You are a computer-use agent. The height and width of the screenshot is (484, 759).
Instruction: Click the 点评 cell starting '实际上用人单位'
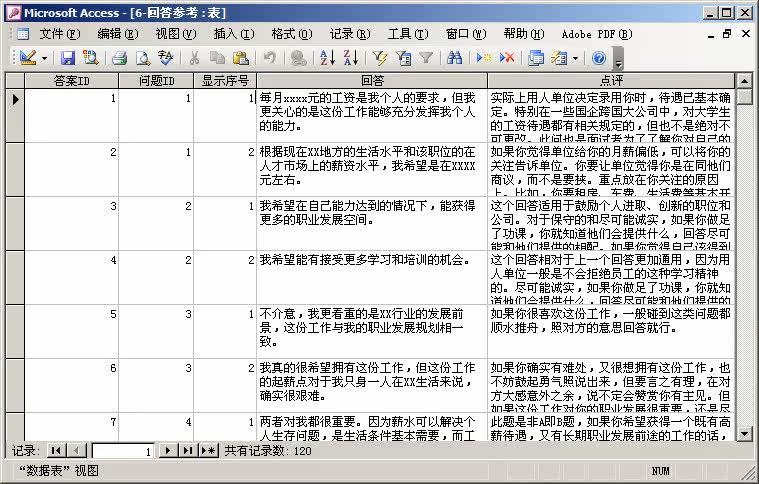[611, 115]
